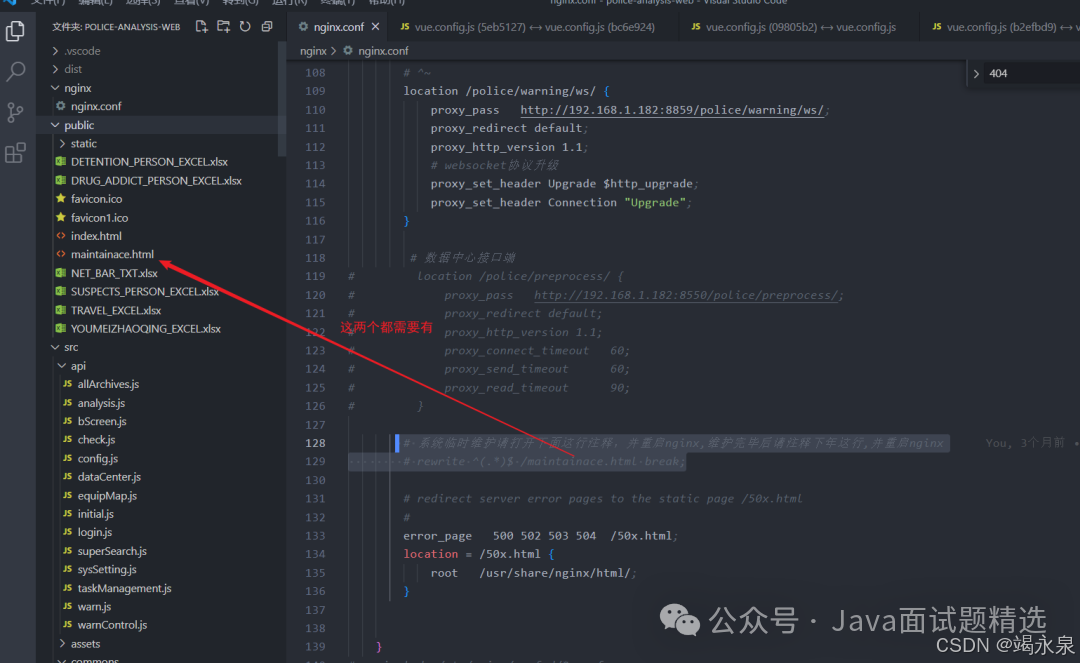Screen dimensions: 1080x663
Task: Expand the dist folder
Action: tap(73, 69)
